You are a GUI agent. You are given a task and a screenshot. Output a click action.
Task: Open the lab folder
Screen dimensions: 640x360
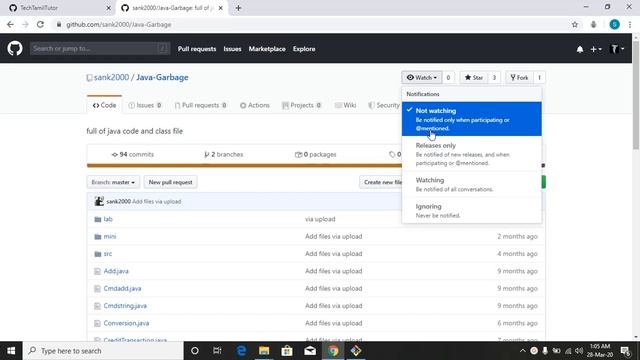point(108,219)
